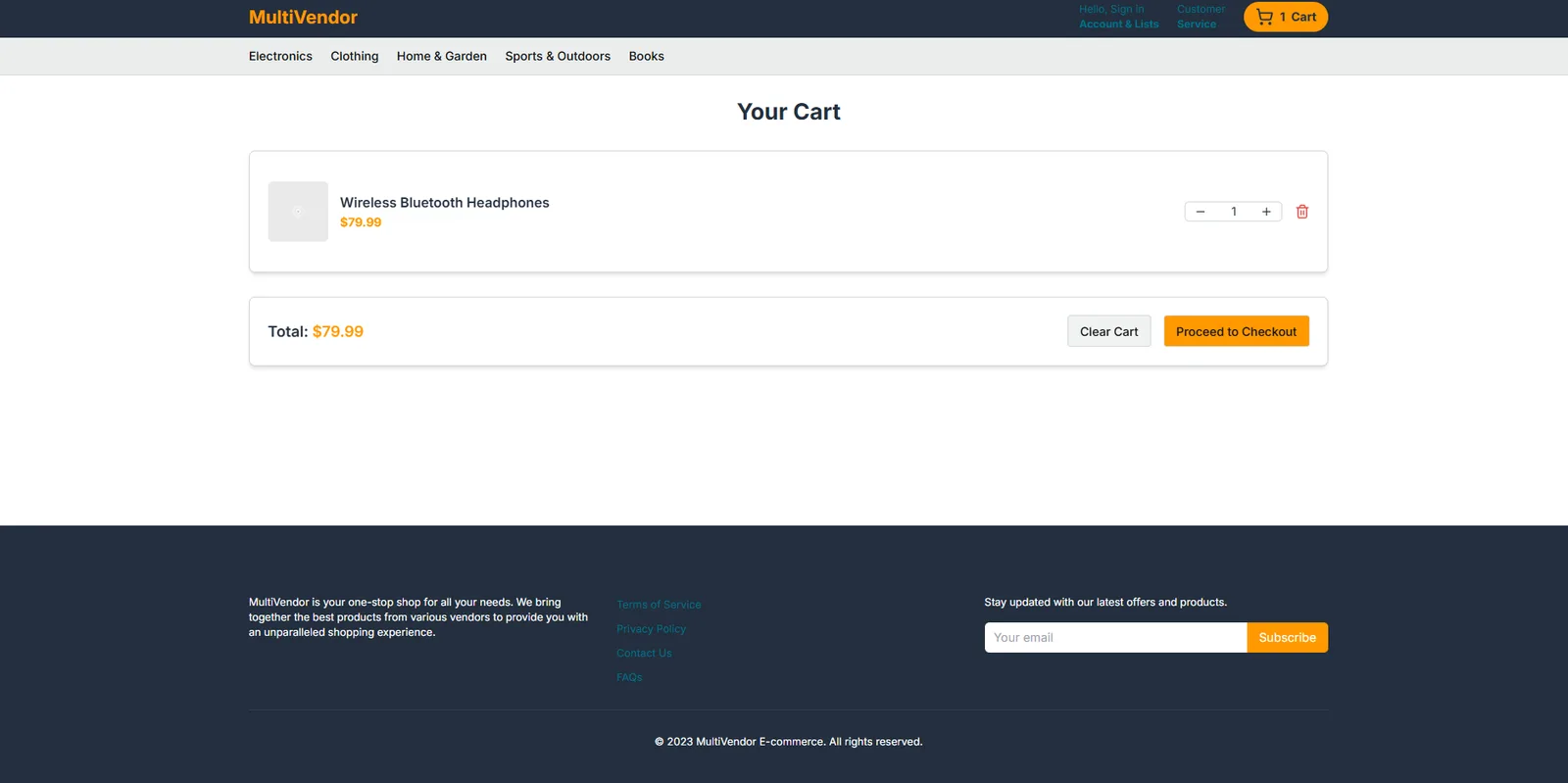The width and height of the screenshot is (1568, 783).
Task: Click the headphones product thumbnail
Action: click(298, 212)
